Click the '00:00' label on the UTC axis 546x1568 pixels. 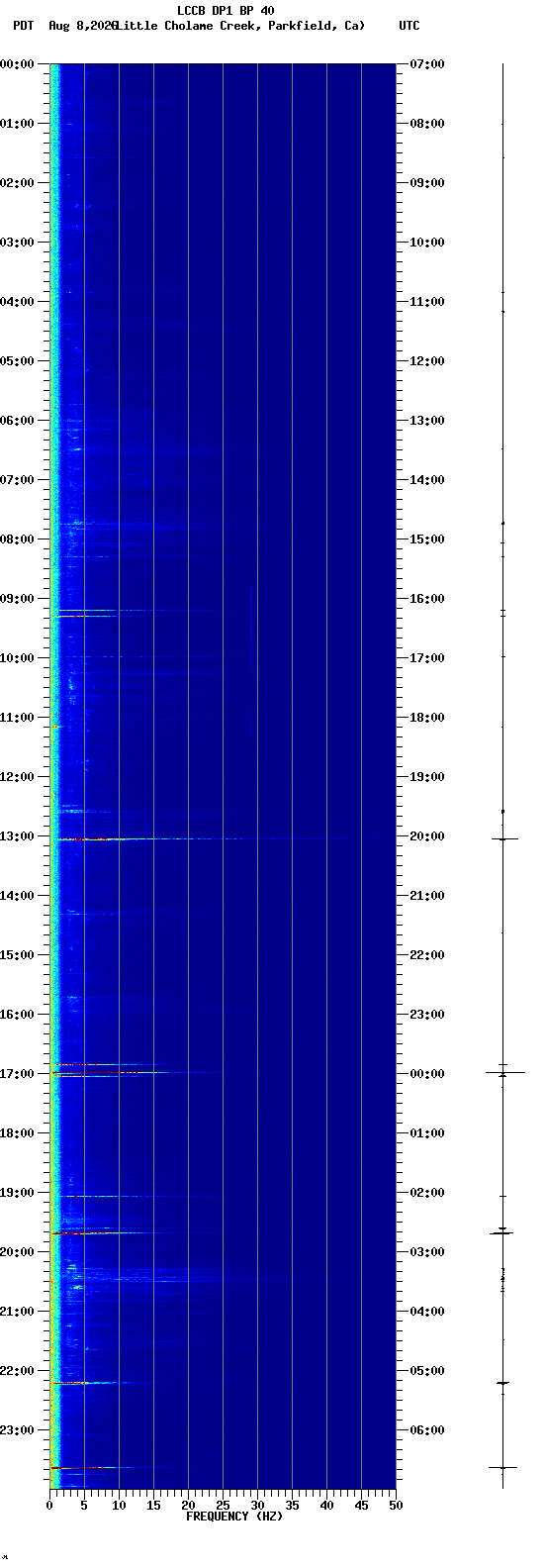pos(426,1074)
